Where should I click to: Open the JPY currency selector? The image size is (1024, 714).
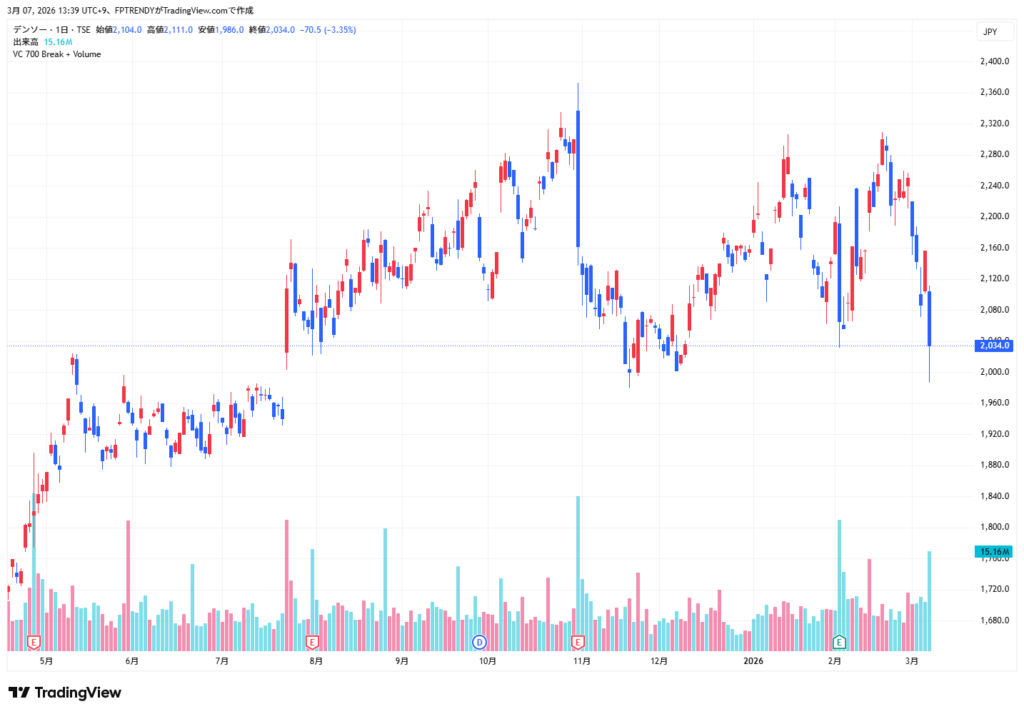pyautogui.click(x=990, y=32)
